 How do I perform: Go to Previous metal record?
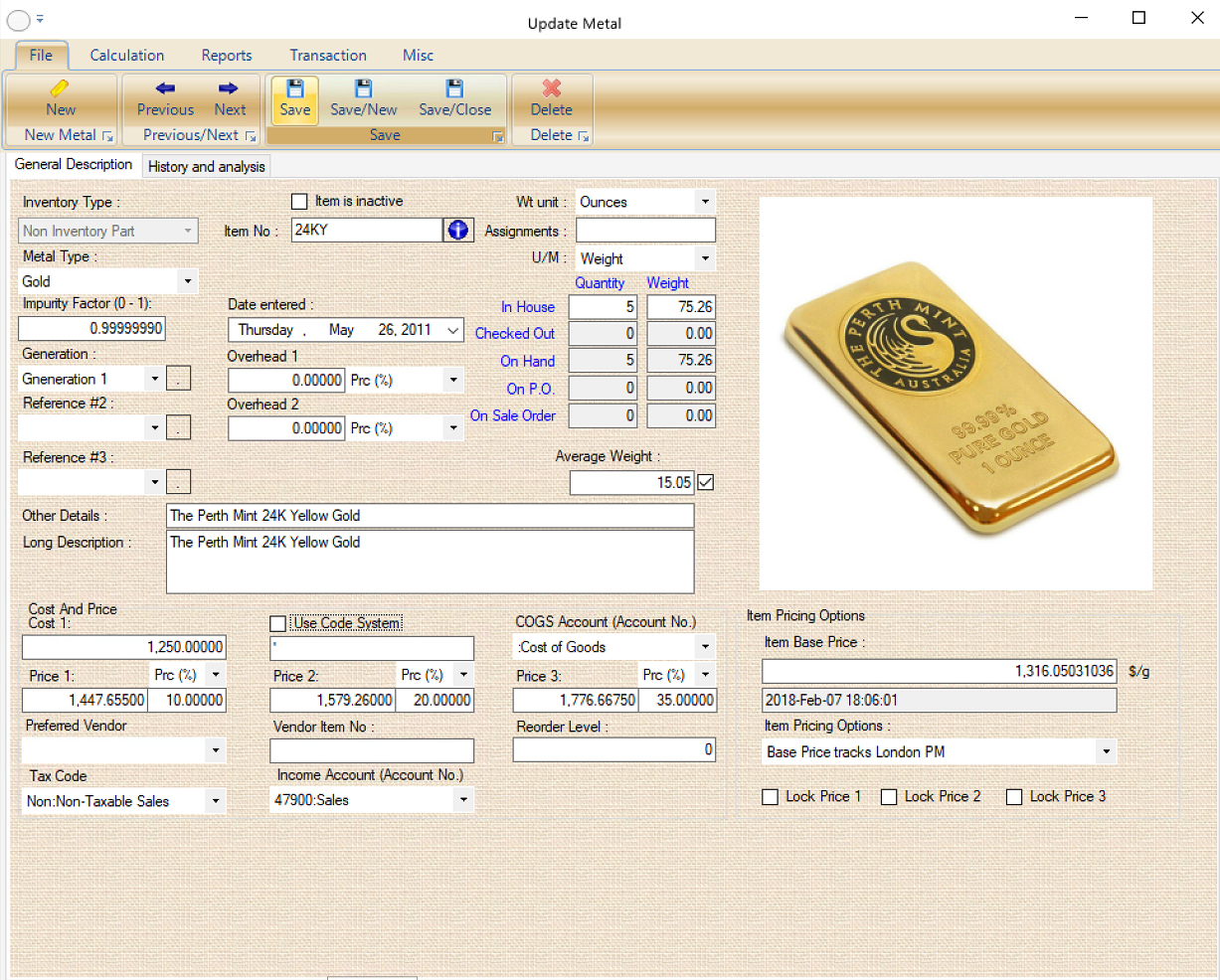pyautogui.click(x=165, y=89)
